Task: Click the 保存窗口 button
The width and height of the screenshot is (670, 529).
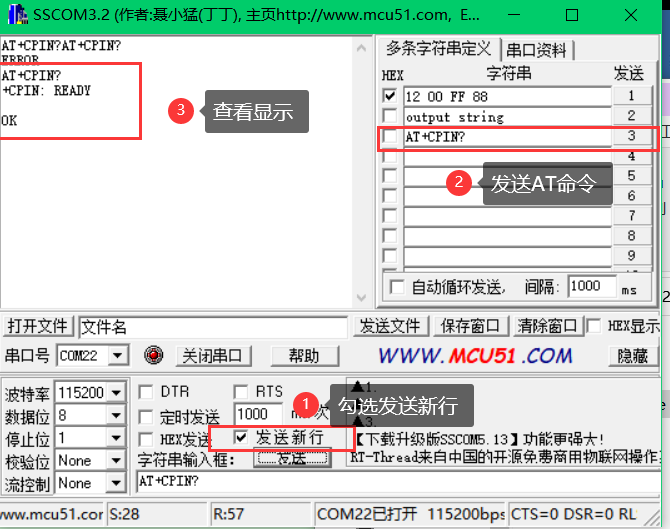Action: (x=470, y=326)
